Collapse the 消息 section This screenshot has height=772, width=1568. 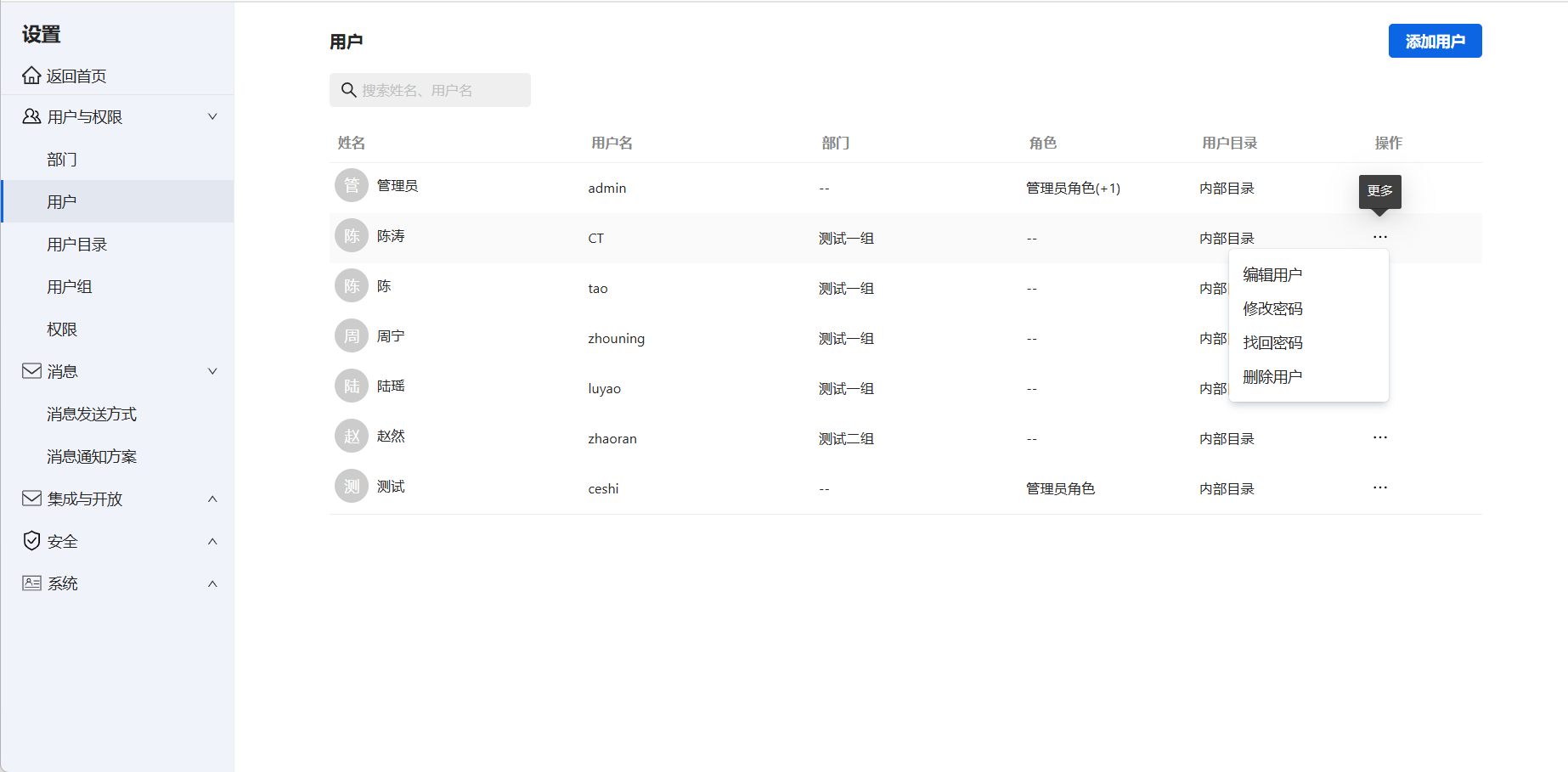coord(212,371)
